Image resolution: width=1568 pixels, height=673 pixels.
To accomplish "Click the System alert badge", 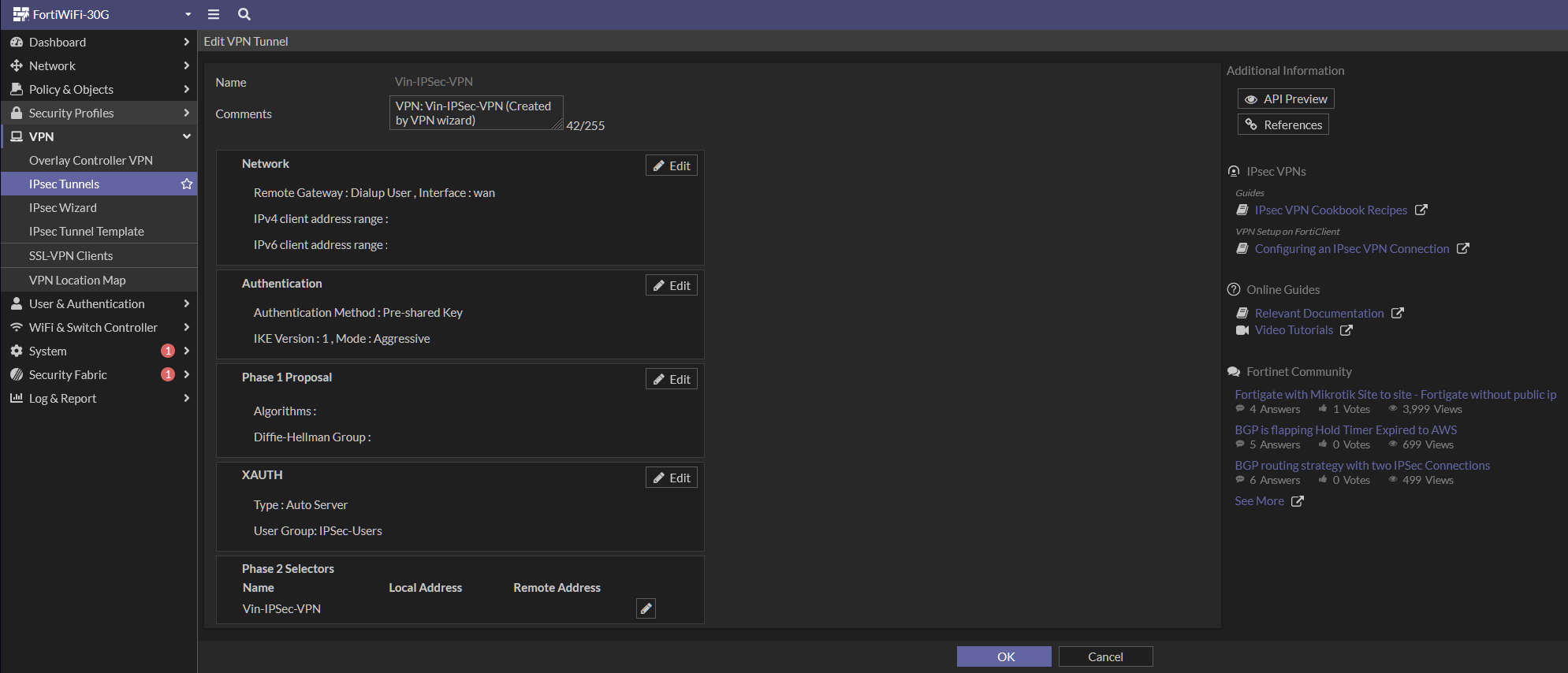I will pyautogui.click(x=167, y=351).
